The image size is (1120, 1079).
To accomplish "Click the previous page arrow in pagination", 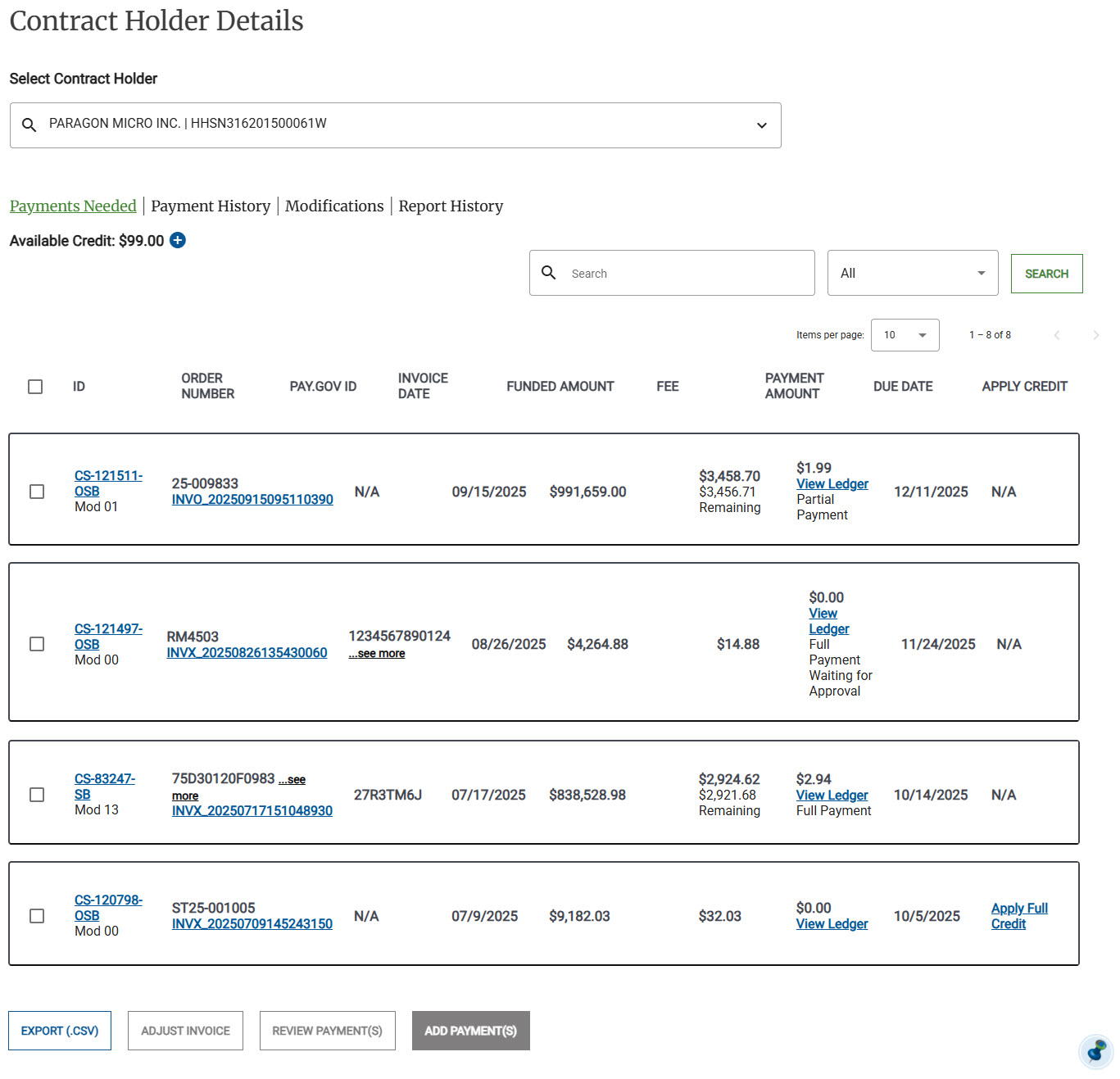I will (1057, 335).
